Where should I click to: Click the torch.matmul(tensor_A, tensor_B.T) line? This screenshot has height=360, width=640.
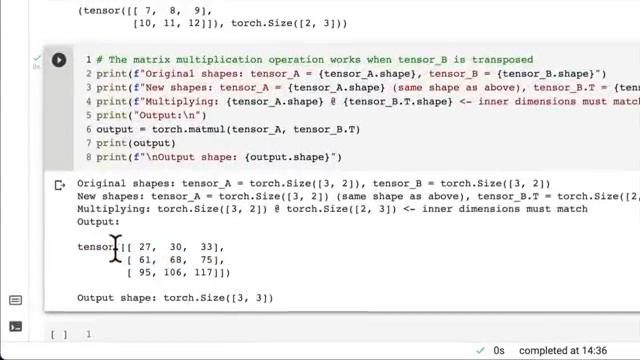coord(228,129)
